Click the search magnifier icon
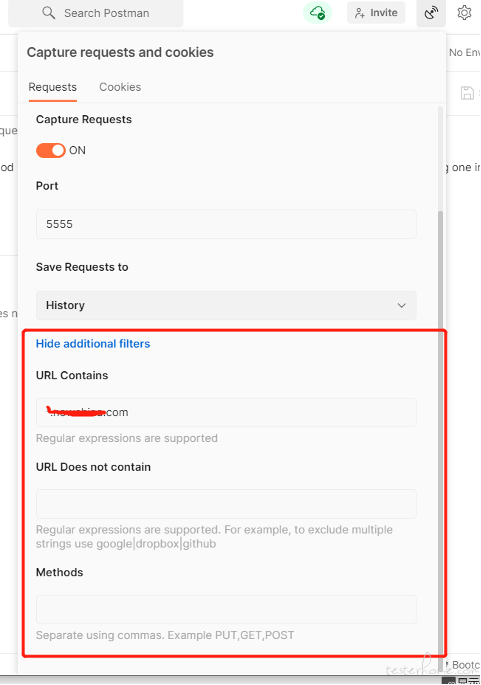 (x=48, y=13)
